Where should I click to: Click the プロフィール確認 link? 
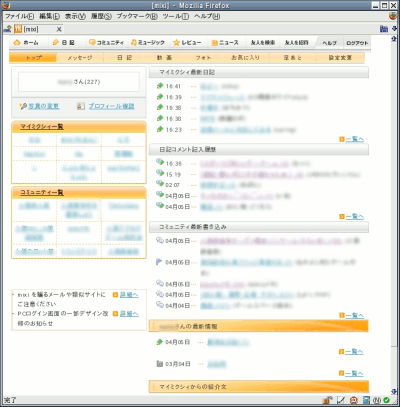click(111, 106)
